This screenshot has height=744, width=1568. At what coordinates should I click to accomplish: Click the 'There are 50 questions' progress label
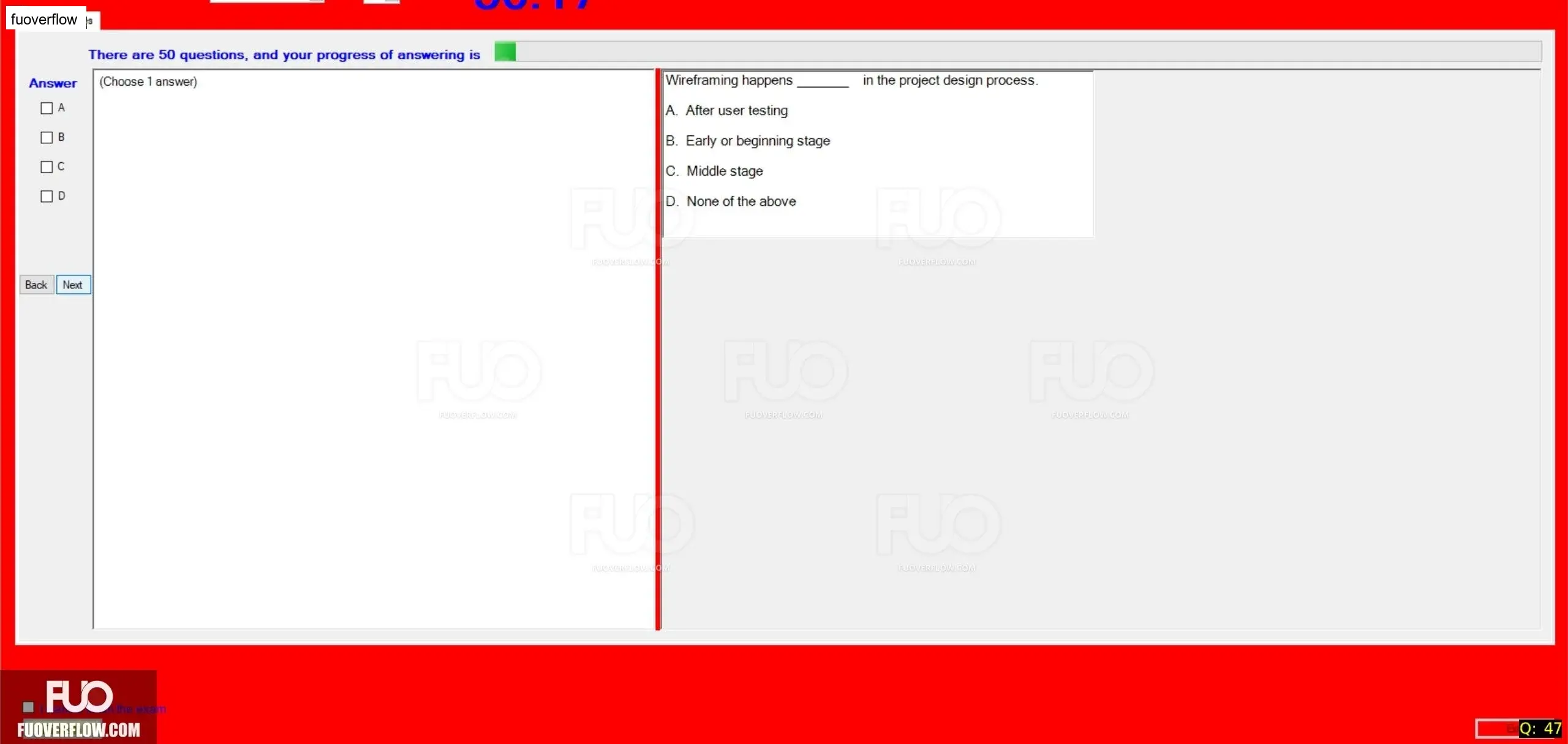point(284,54)
